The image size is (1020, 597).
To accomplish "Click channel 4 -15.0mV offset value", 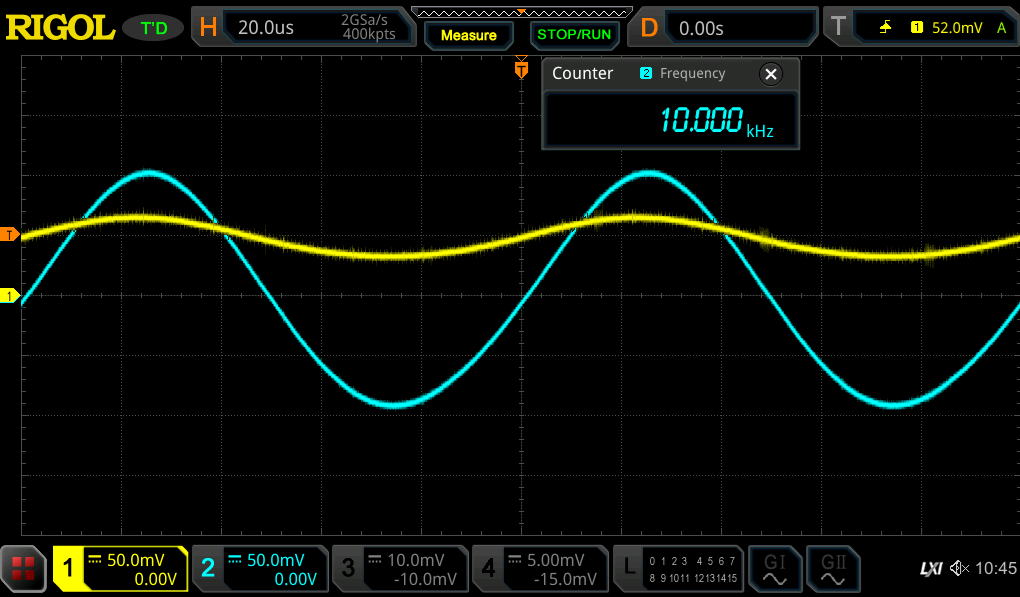I will [x=565, y=579].
